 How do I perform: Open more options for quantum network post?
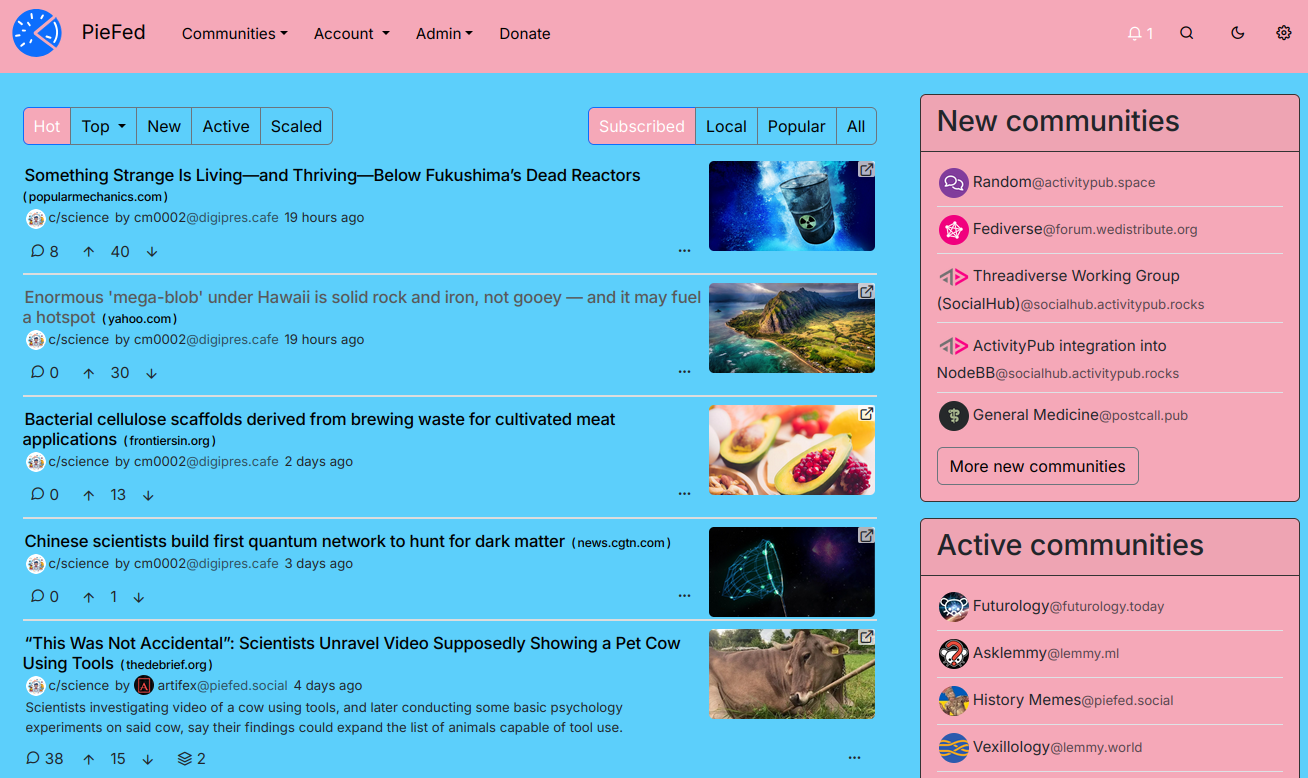click(x=684, y=596)
